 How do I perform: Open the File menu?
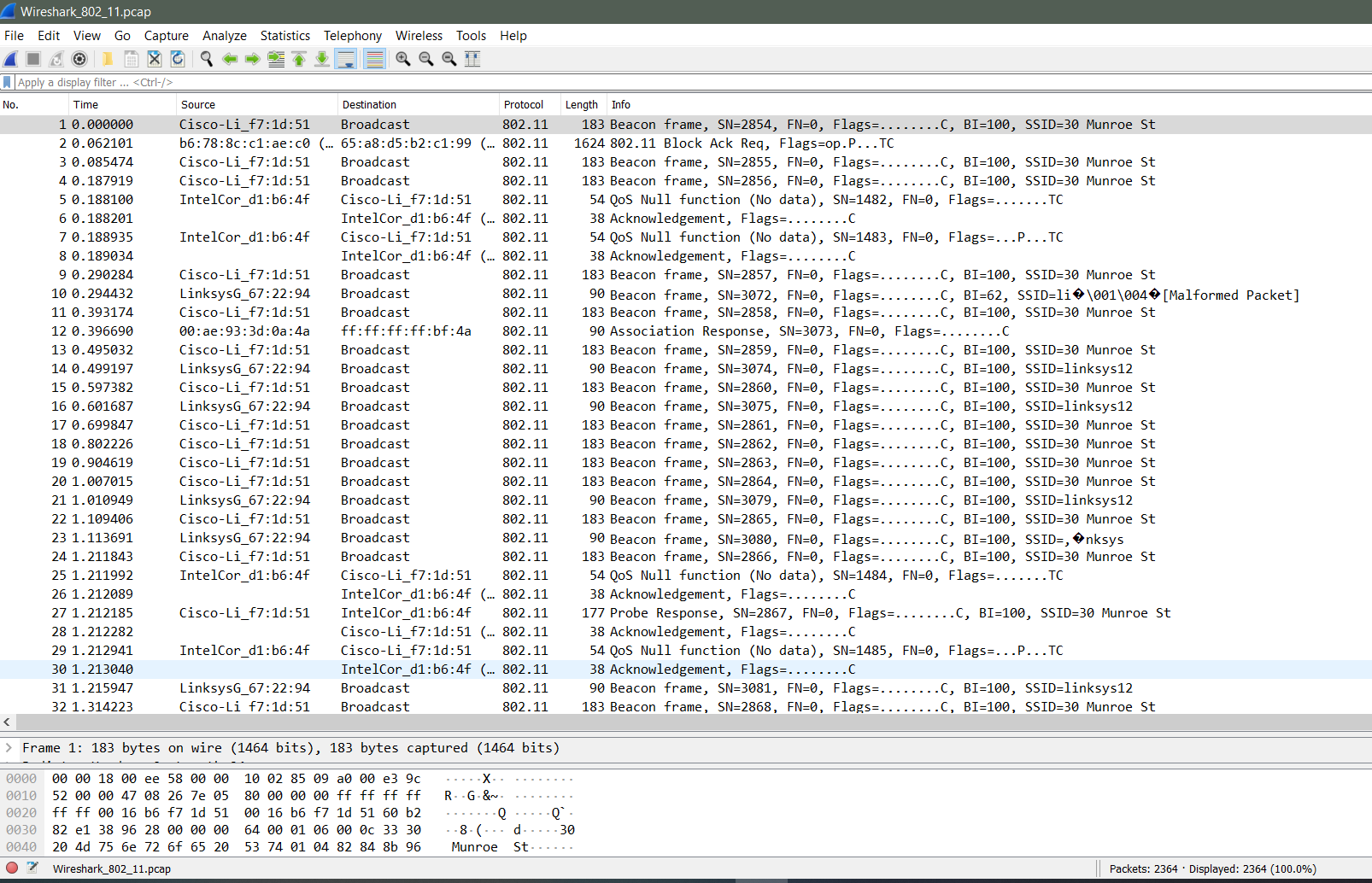[14, 36]
